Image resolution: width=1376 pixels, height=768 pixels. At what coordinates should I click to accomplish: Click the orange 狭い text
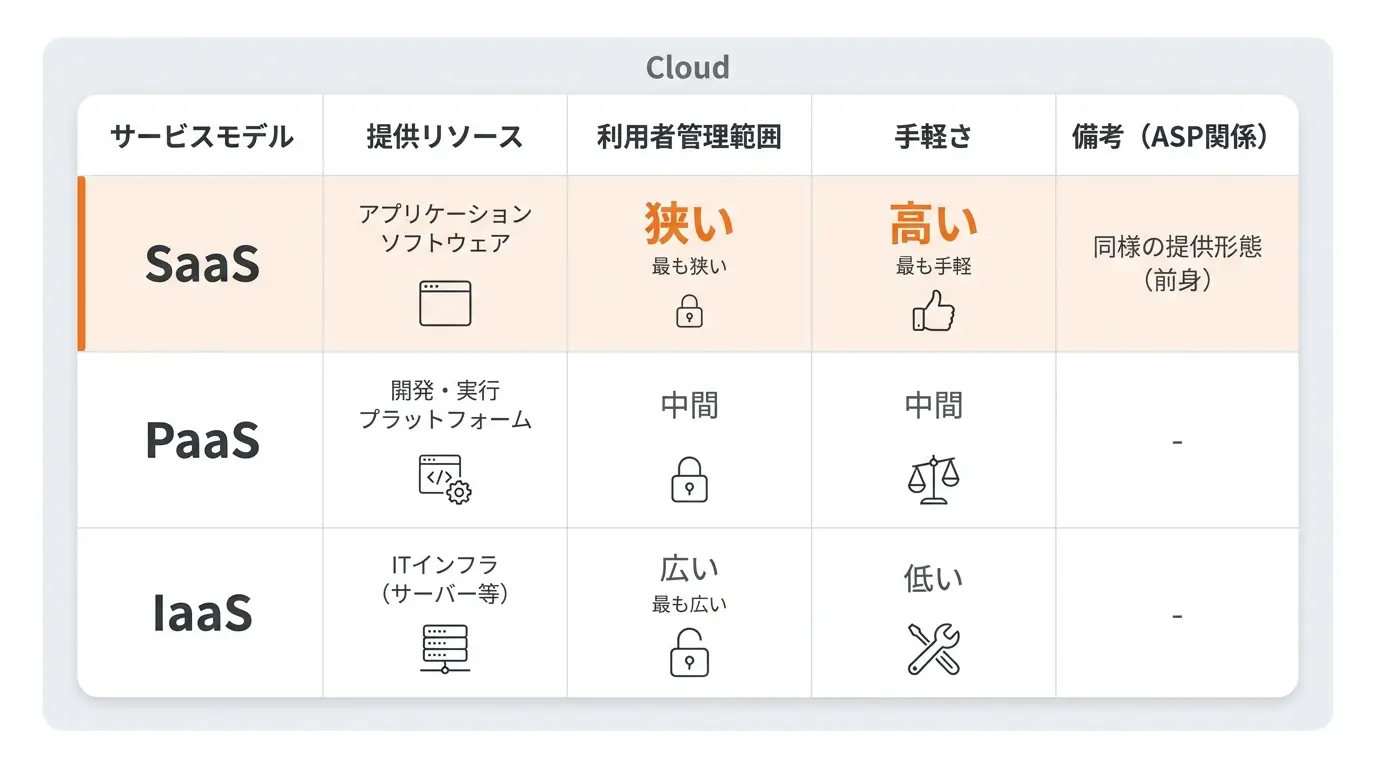[689, 224]
